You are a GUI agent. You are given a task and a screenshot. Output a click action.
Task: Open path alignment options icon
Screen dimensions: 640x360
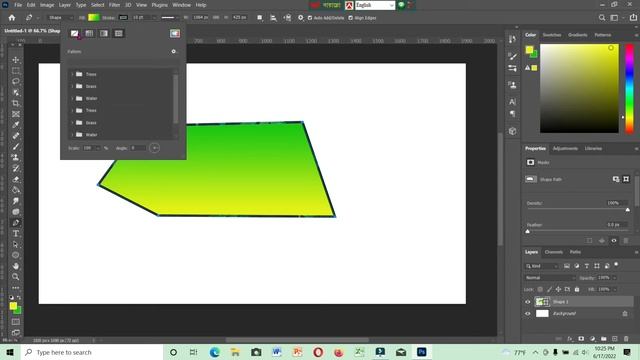(x=273, y=18)
